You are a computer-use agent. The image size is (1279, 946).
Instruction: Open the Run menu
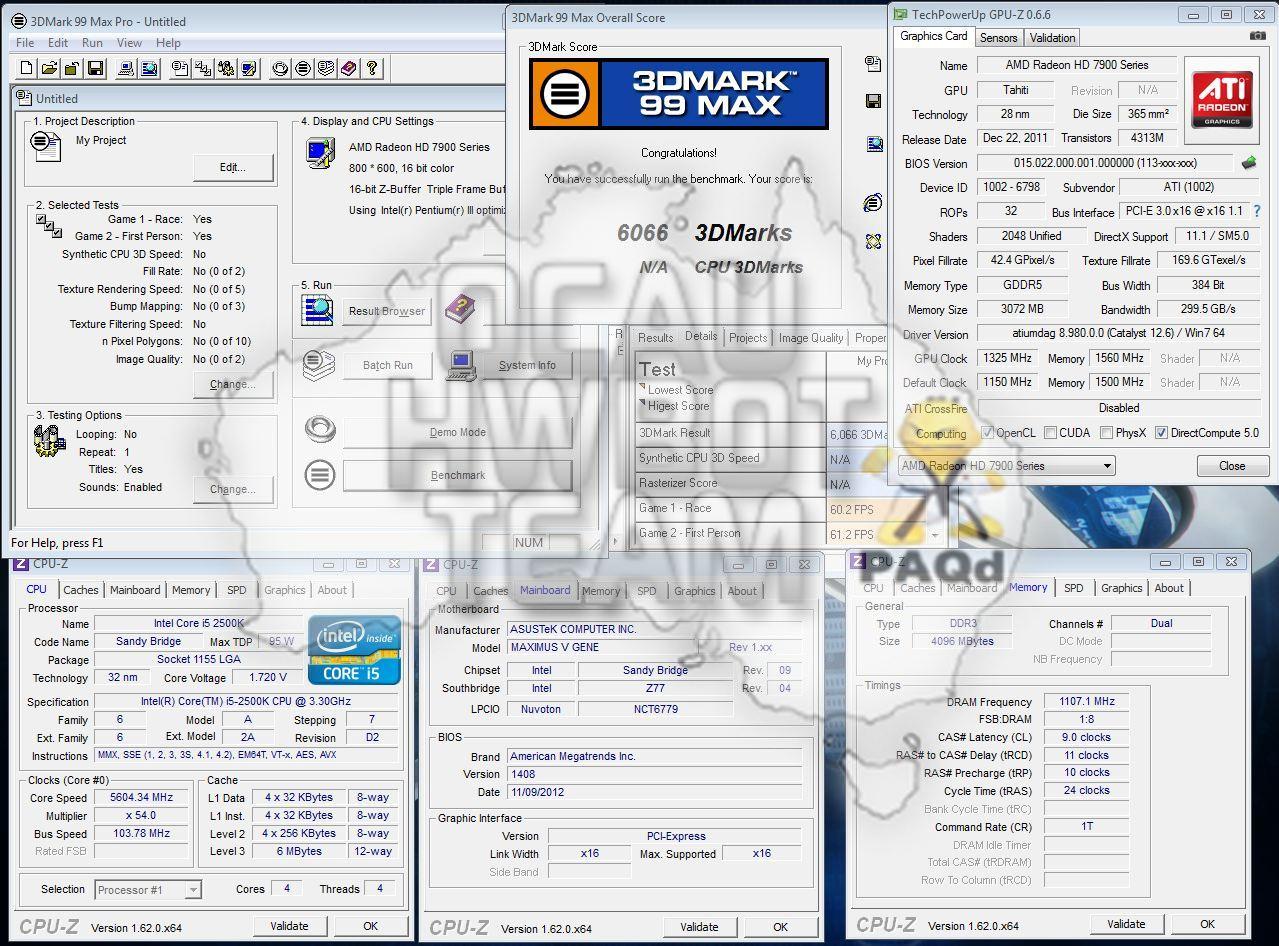coord(92,43)
